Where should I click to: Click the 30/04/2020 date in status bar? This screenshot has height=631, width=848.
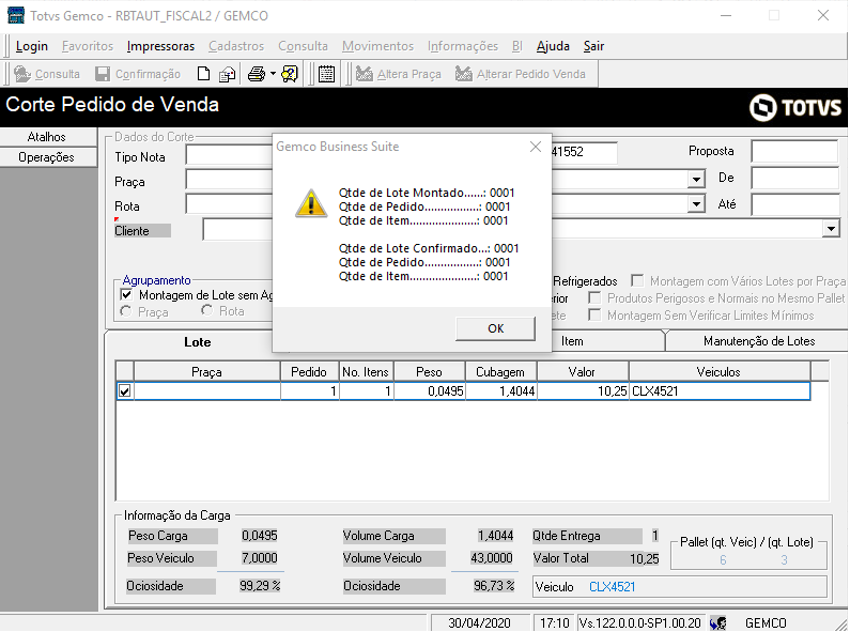tap(479, 623)
